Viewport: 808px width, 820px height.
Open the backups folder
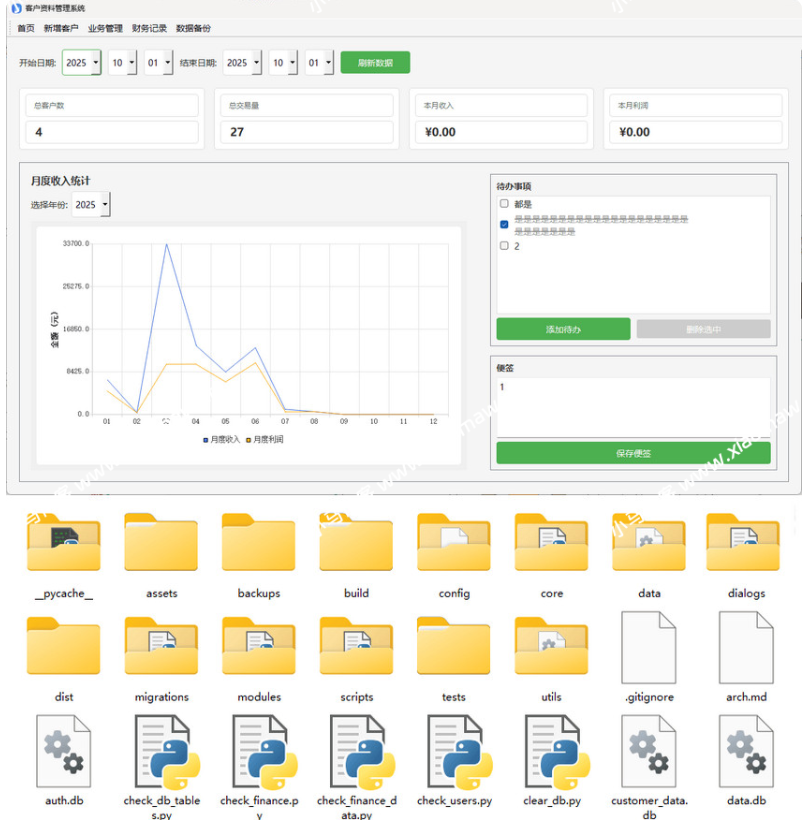pos(259,544)
